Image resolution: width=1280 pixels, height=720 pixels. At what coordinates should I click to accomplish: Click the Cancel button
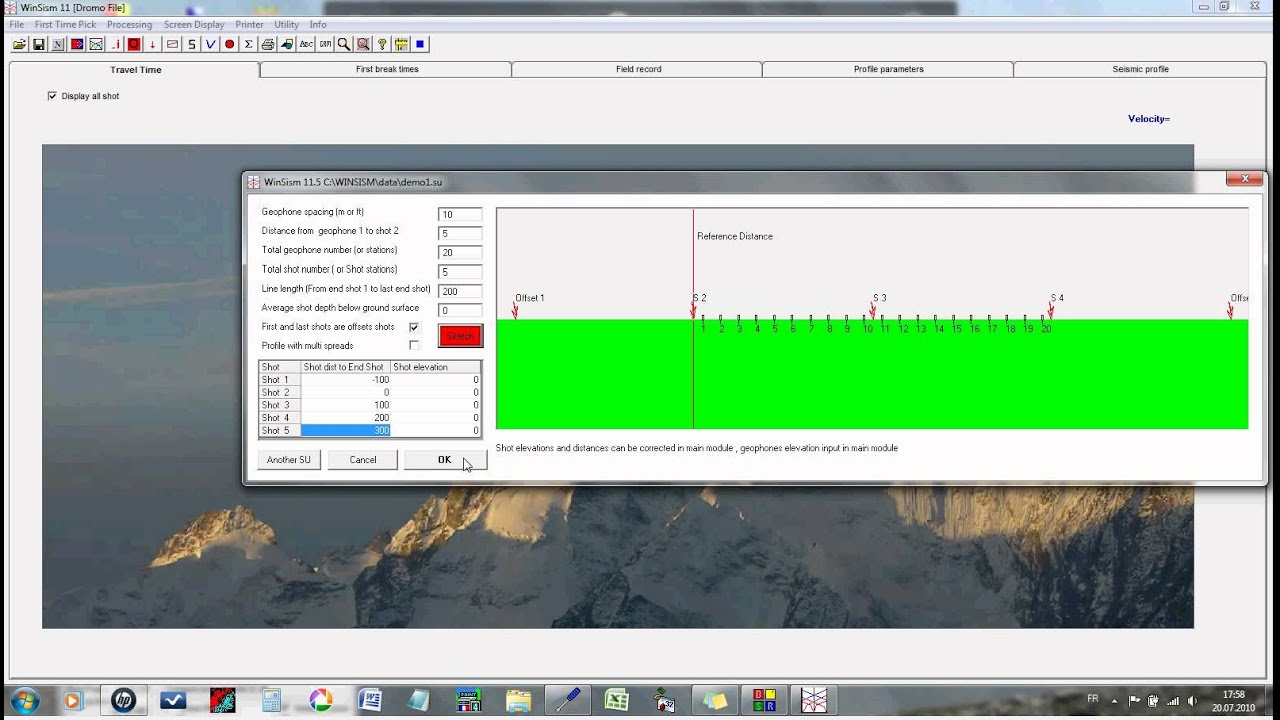tap(363, 460)
